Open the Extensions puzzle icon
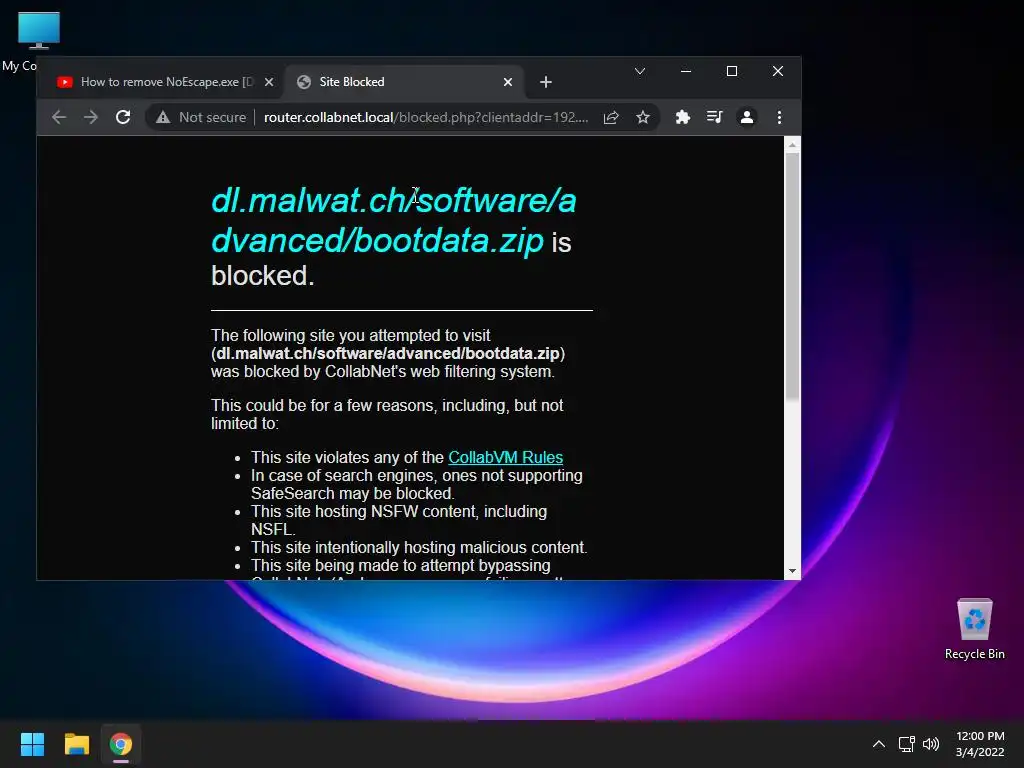 pos(682,118)
